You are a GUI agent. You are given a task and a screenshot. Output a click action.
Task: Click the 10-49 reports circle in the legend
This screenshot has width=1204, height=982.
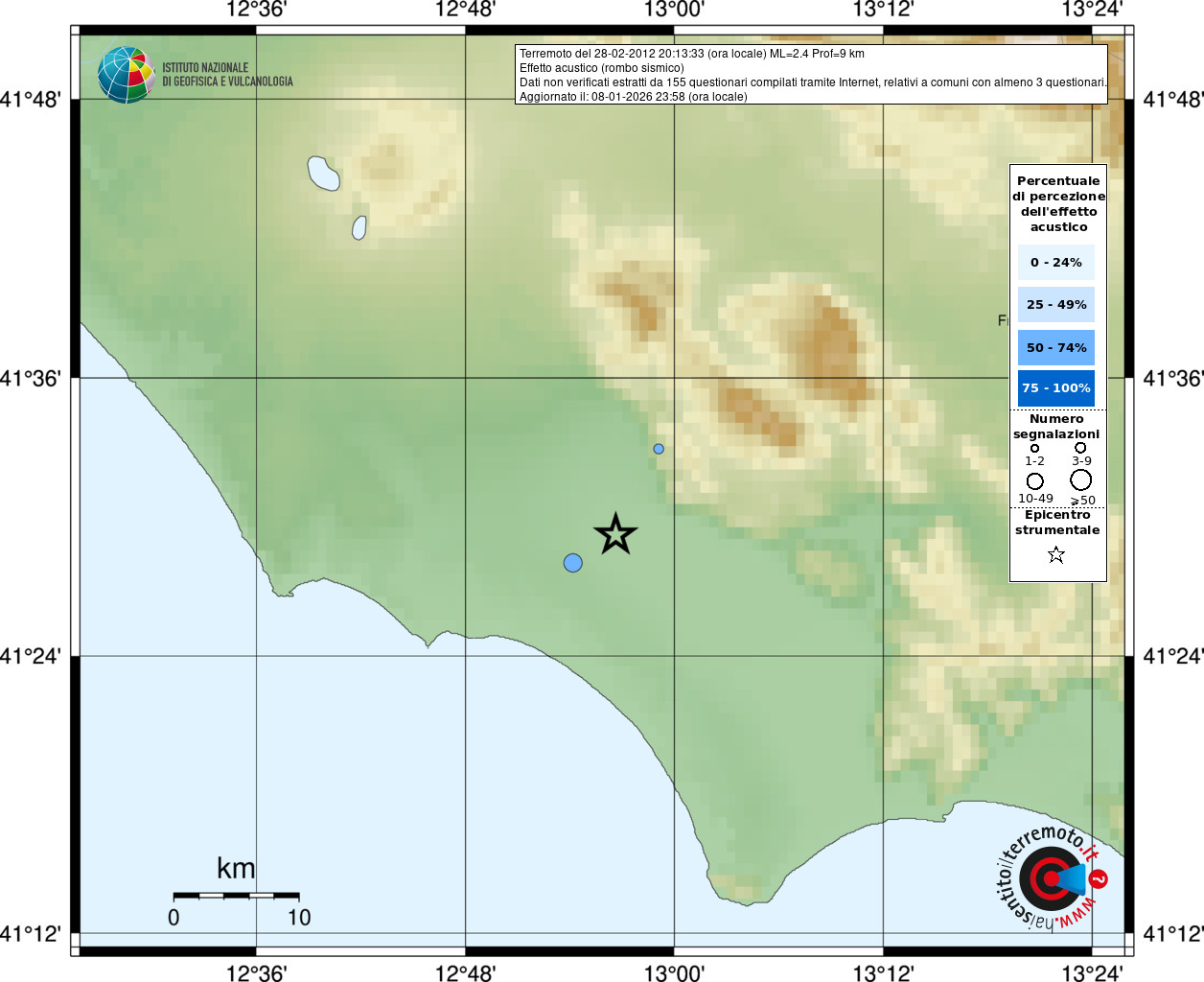pos(1035,481)
